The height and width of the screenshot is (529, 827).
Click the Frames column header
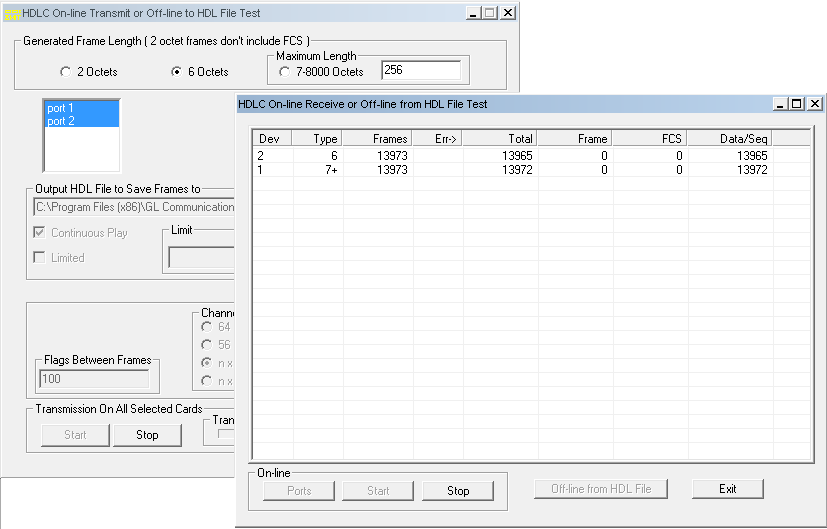(x=377, y=139)
